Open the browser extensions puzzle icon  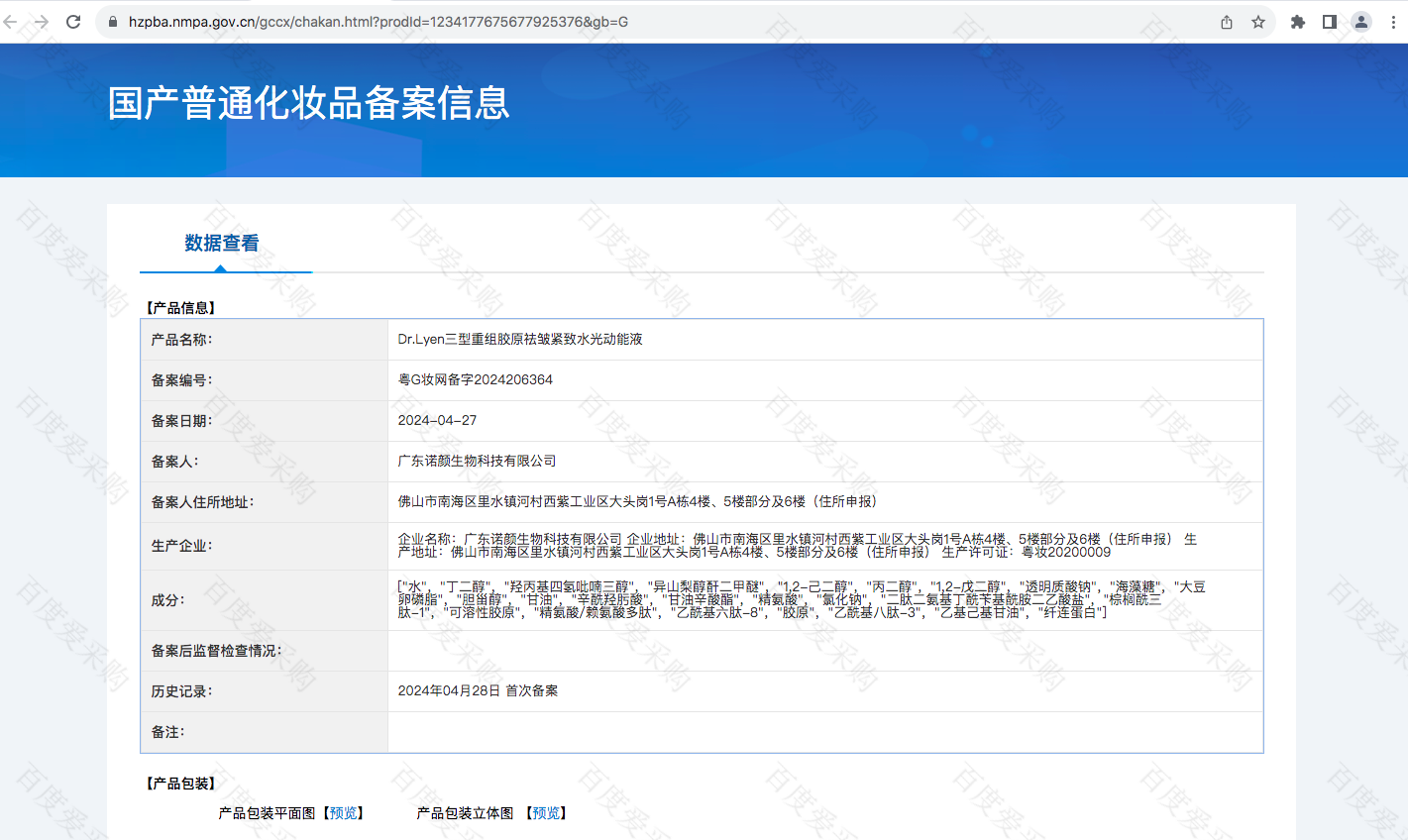[1298, 22]
